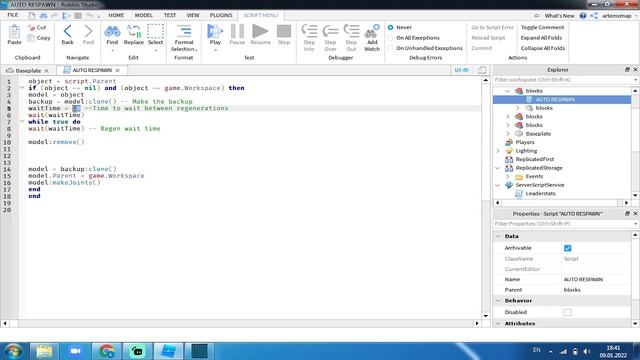Select the Players service in Explorer

click(525, 142)
